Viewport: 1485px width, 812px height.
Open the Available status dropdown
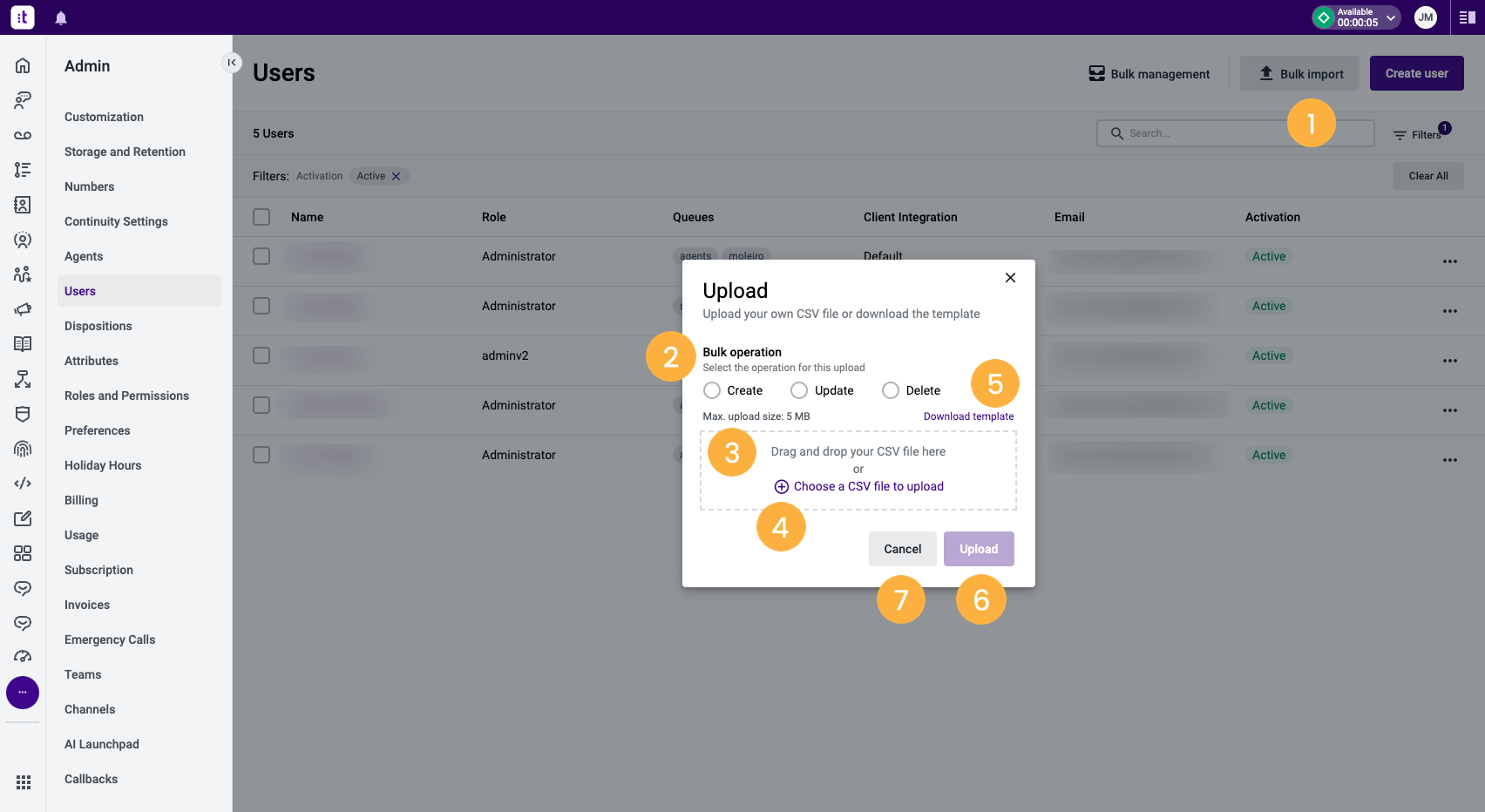pyautogui.click(x=1355, y=17)
